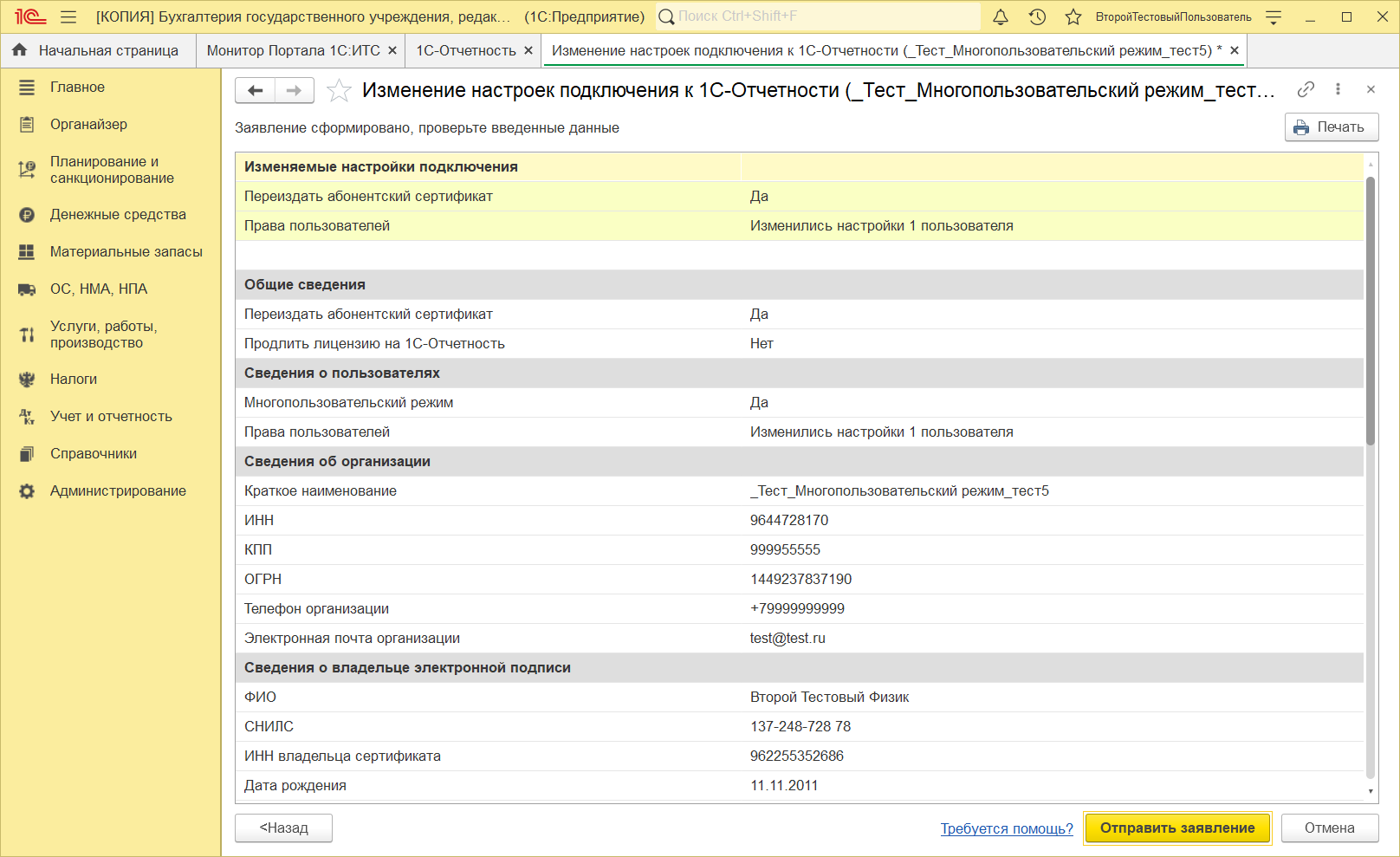Click Сведения о владельце электронной подписи header

pyautogui.click(x=799, y=668)
